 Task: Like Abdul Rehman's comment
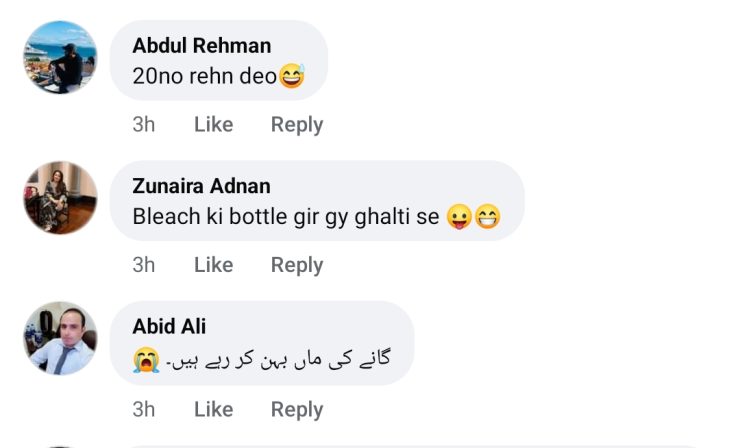(x=213, y=124)
